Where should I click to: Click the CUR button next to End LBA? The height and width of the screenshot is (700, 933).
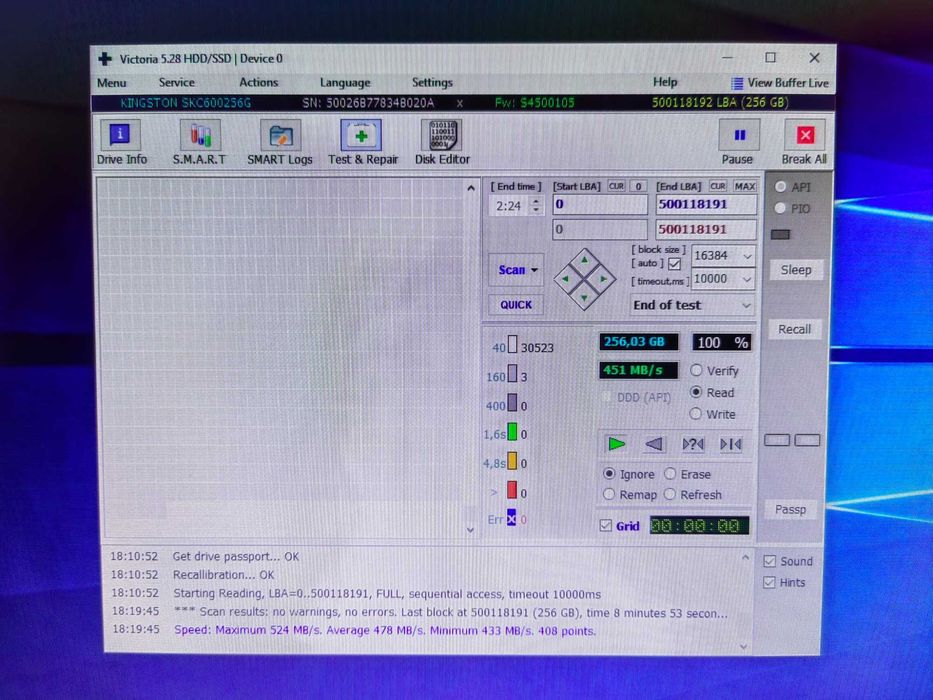click(x=718, y=186)
